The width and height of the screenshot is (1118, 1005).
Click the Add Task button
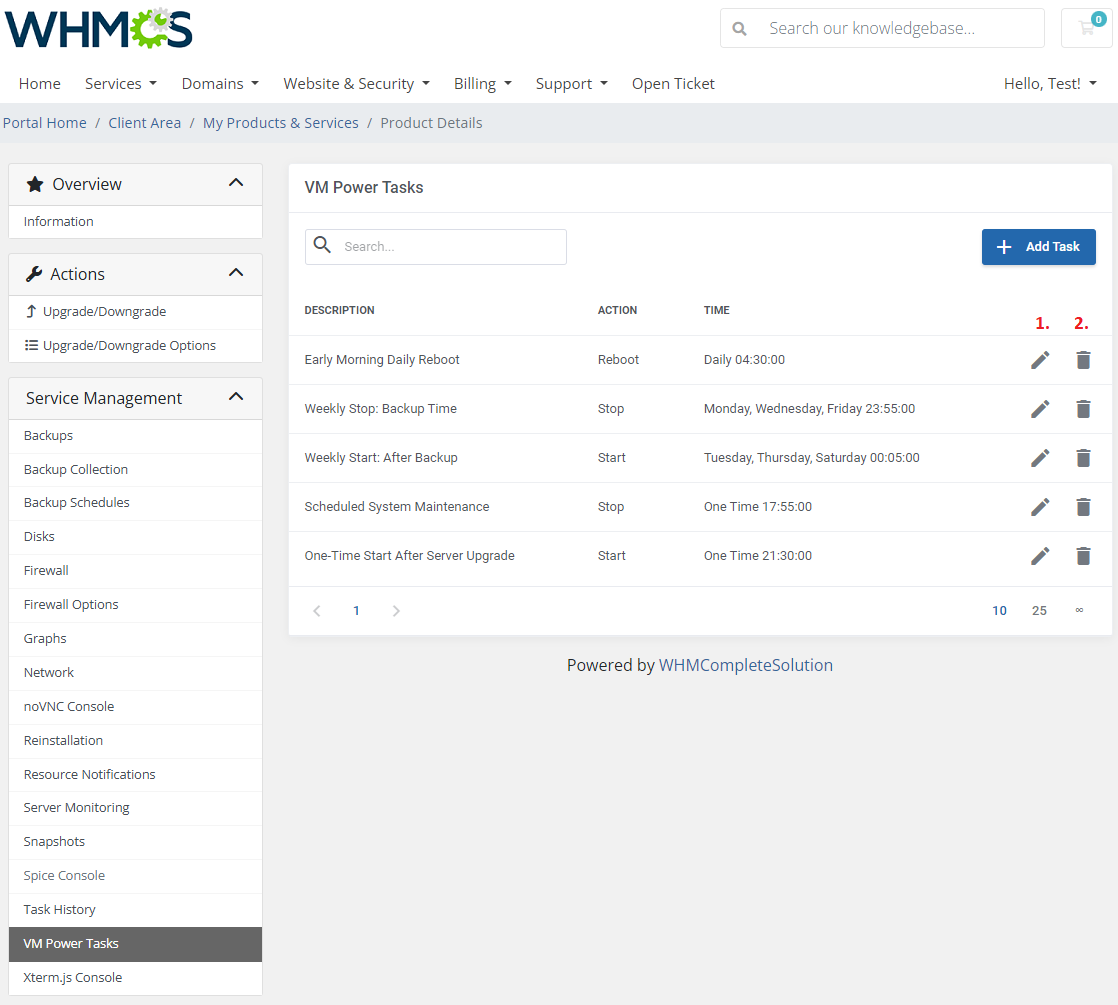click(x=1038, y=247)
